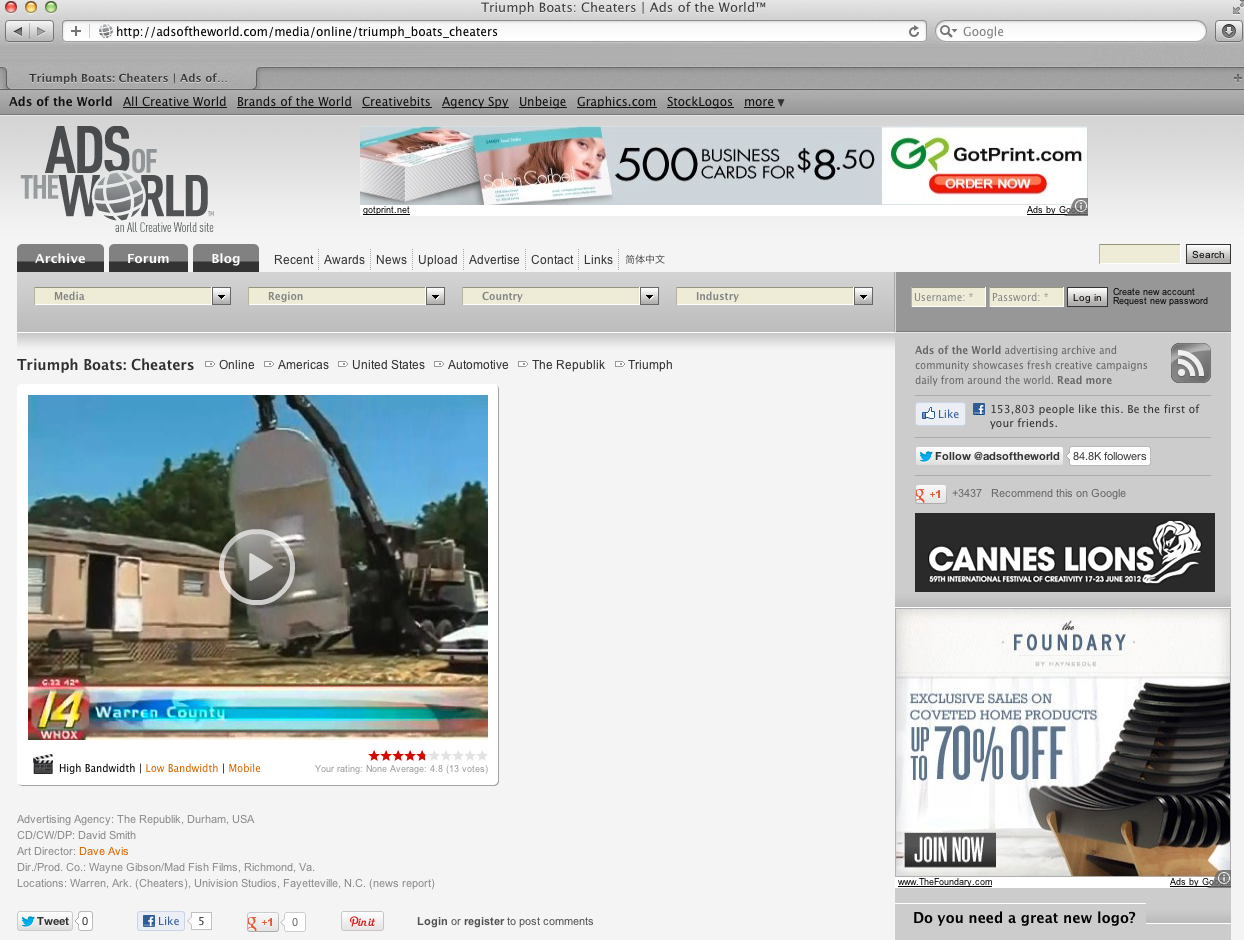Go forward with Safari's forward arrow
Viewport: 1244px width, 940px height.
[x=42, y=31]
